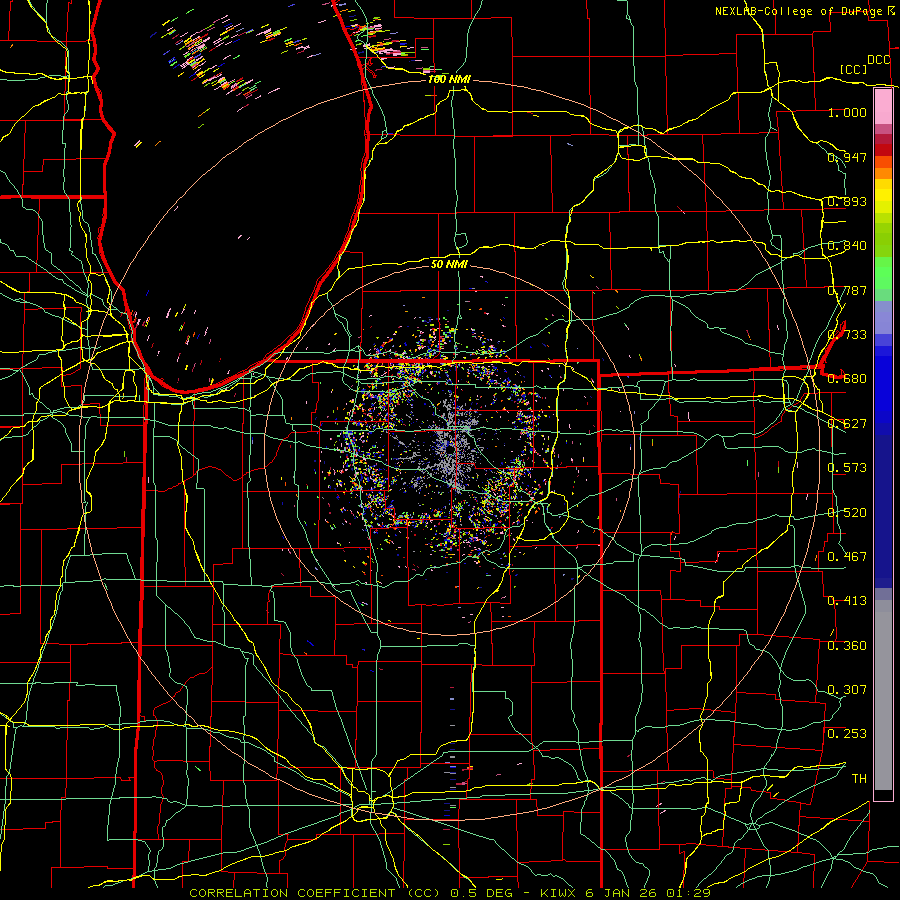Pick the pink swatch atop the color bar
This screenshot has height=900, width=900.
(x=883, y=106)
